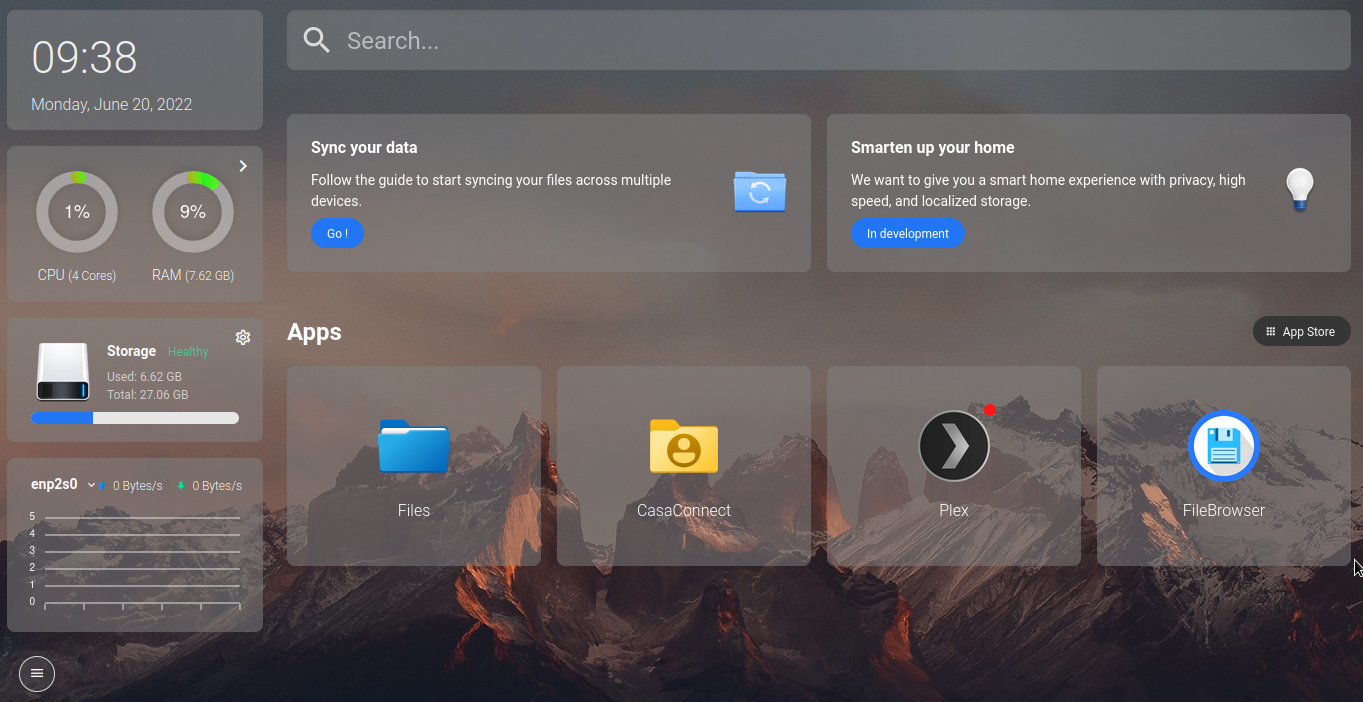This screenshot has width=1363, height=702.
Task: Open the Plex app icon
Action: pyautogui.click(x=954, y=446)
